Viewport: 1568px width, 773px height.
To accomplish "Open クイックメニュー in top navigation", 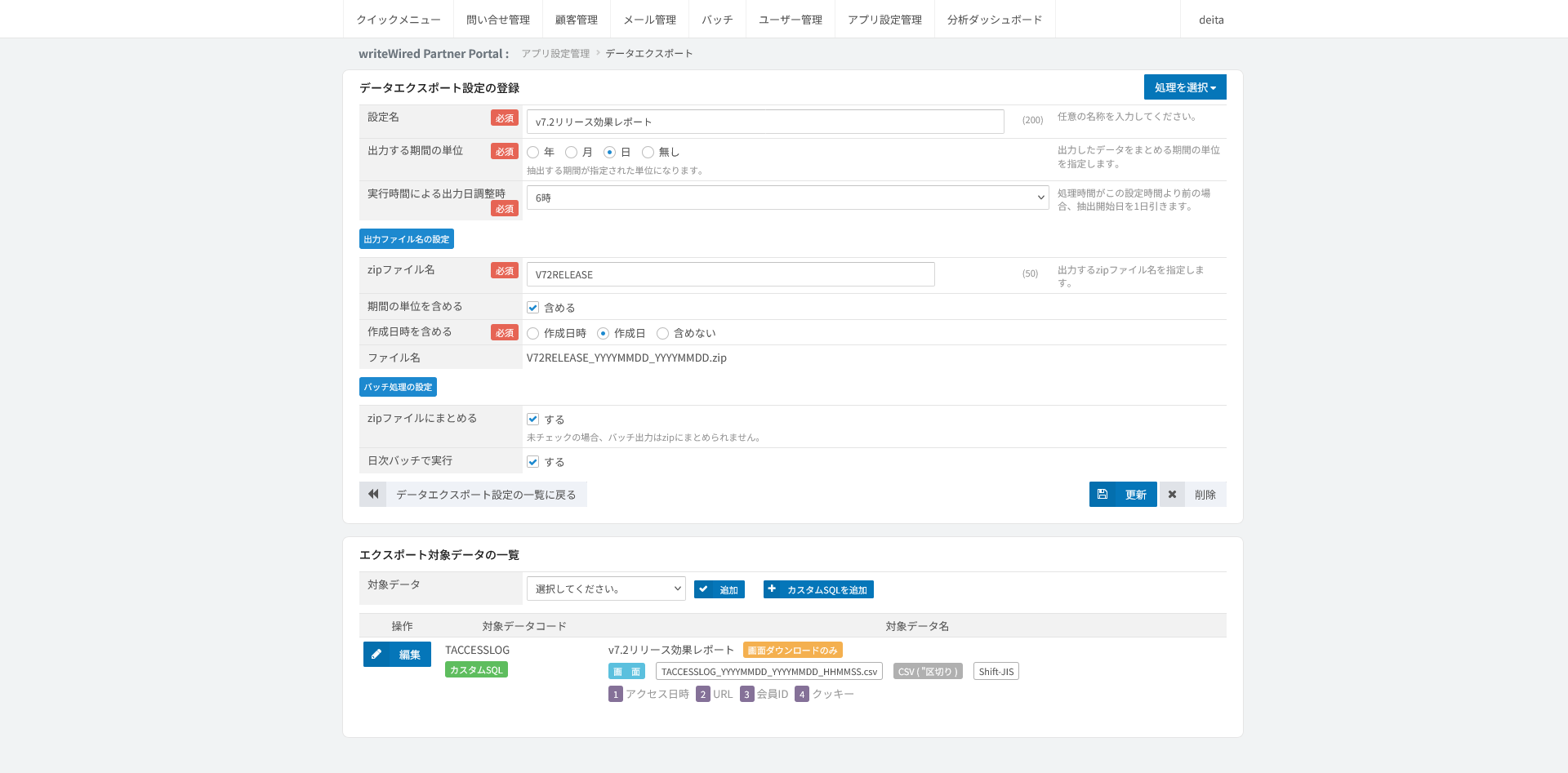I will 398,20.
